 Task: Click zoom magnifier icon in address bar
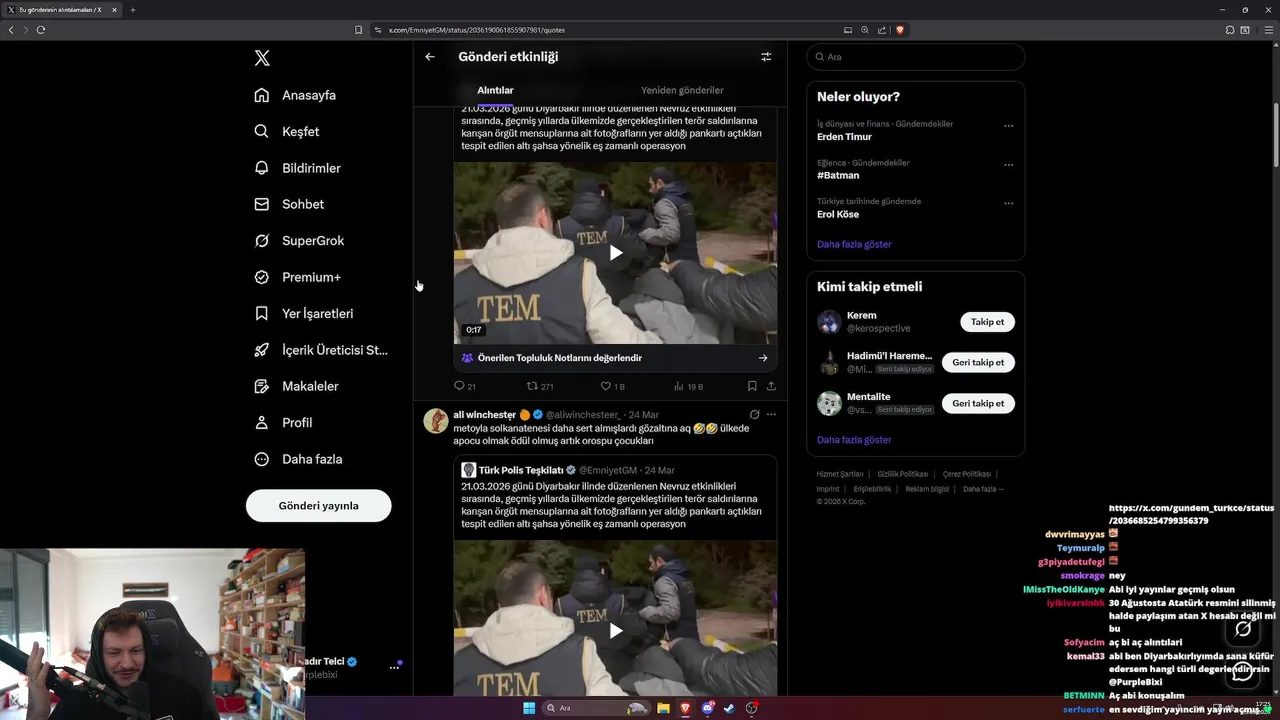(865, 30)
